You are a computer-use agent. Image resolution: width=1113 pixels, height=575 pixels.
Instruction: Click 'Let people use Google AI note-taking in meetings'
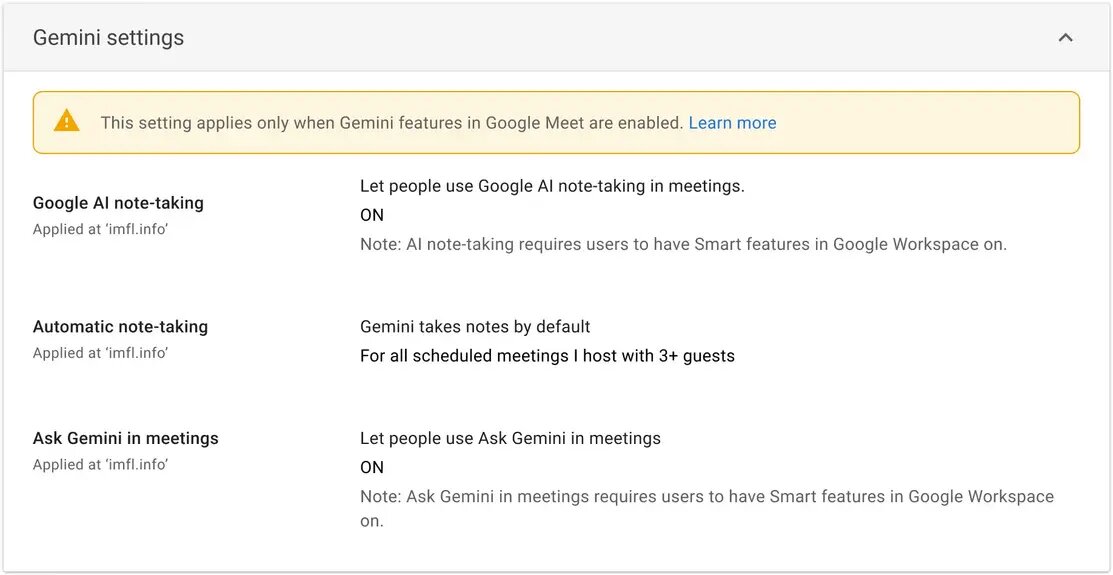[x=552, y=186]
